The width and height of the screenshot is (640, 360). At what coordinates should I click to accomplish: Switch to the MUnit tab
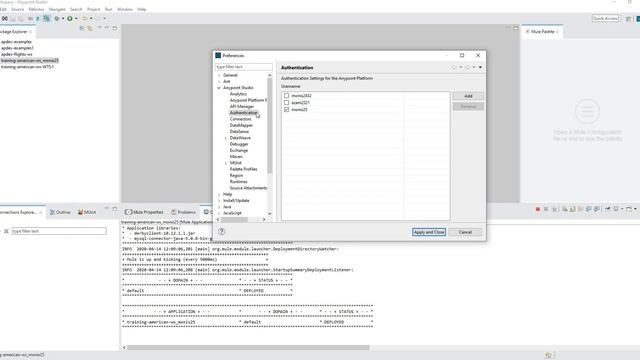point(87,212)
